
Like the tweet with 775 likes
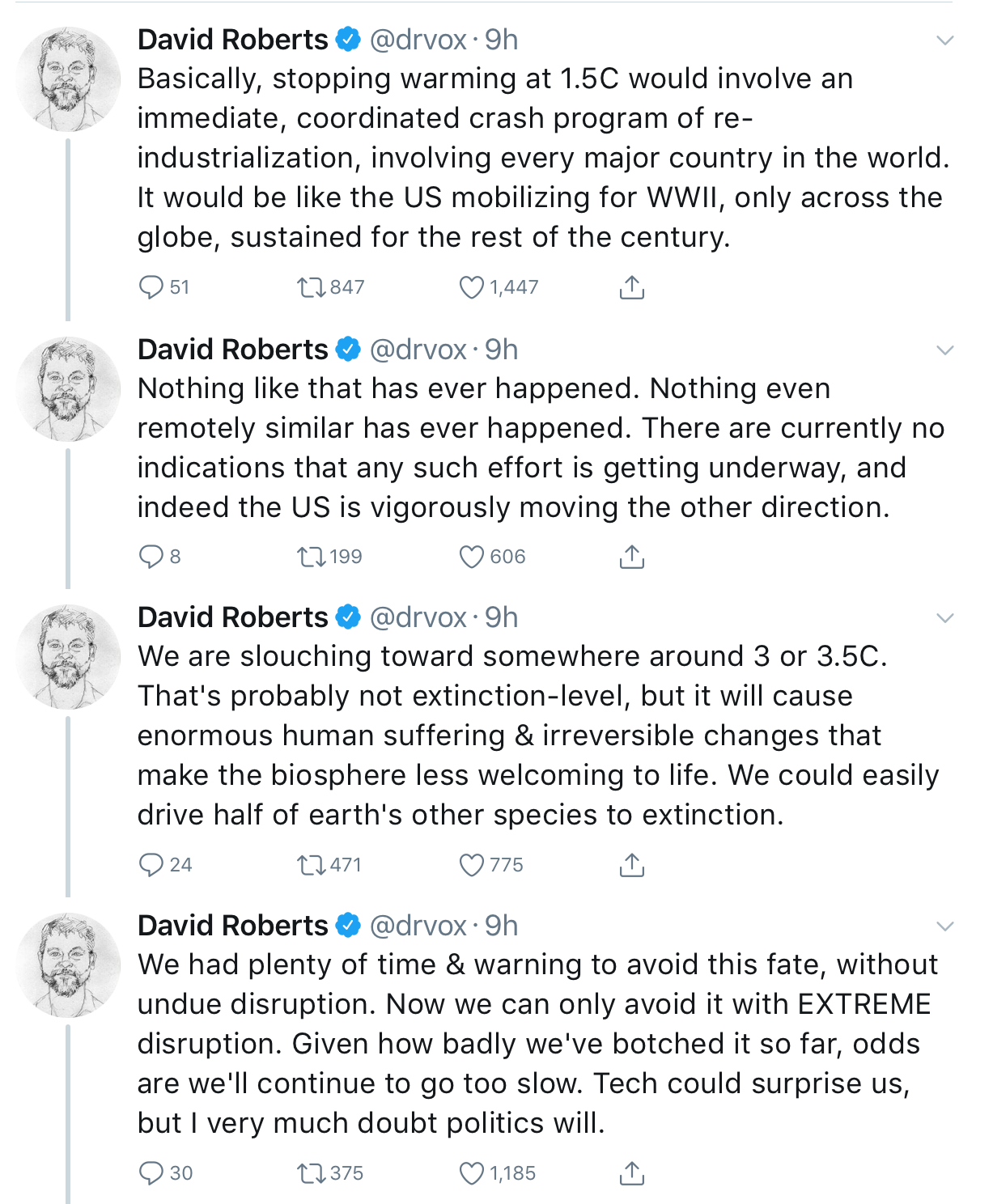pyautogui.click(x=472, y=865)
